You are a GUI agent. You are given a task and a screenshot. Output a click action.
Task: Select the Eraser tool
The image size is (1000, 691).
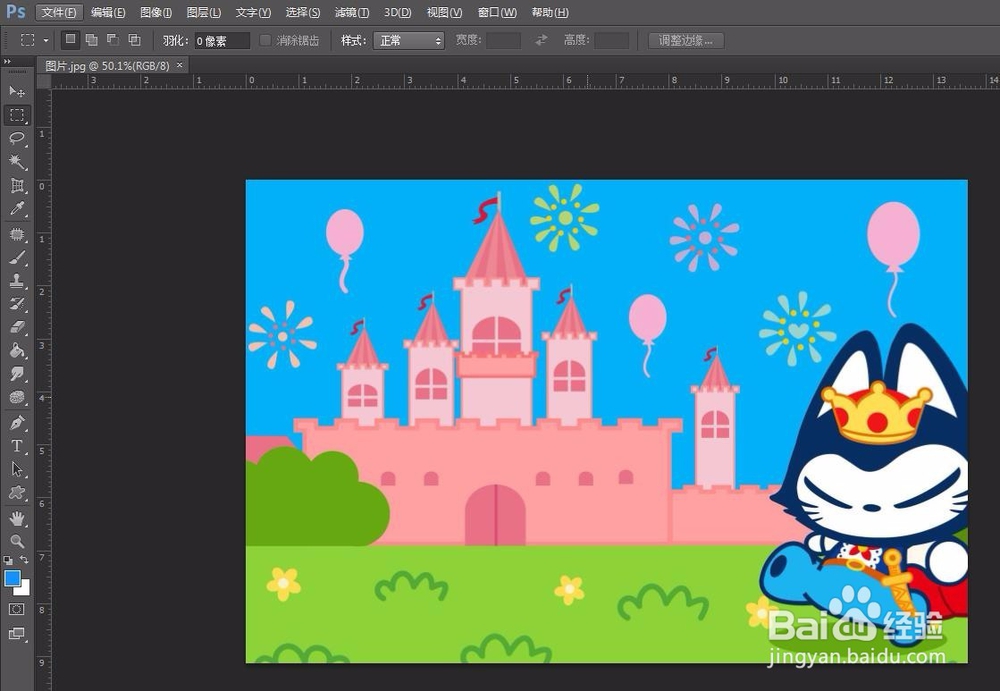coord(17,327)
